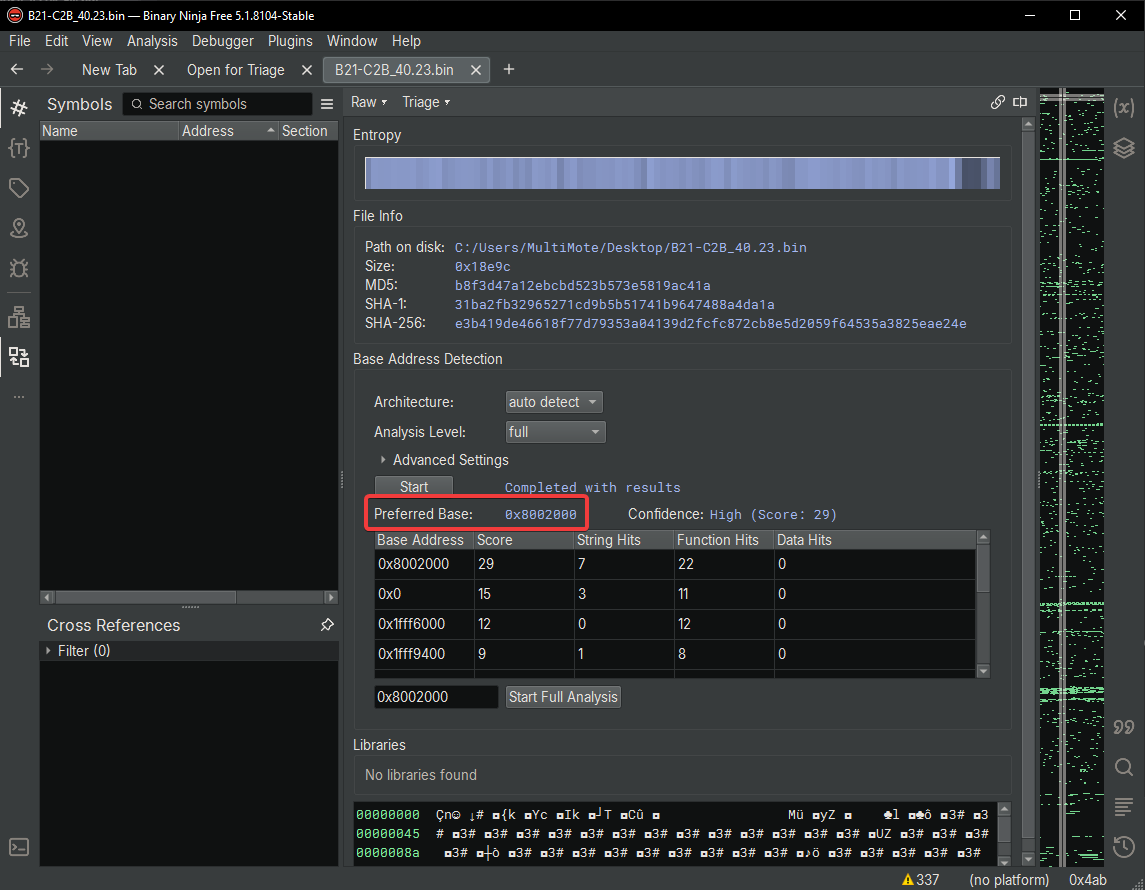Expand Advanced Settings section
The image size is (1145, 890).
pyautogui.click(x=450, y=460)
